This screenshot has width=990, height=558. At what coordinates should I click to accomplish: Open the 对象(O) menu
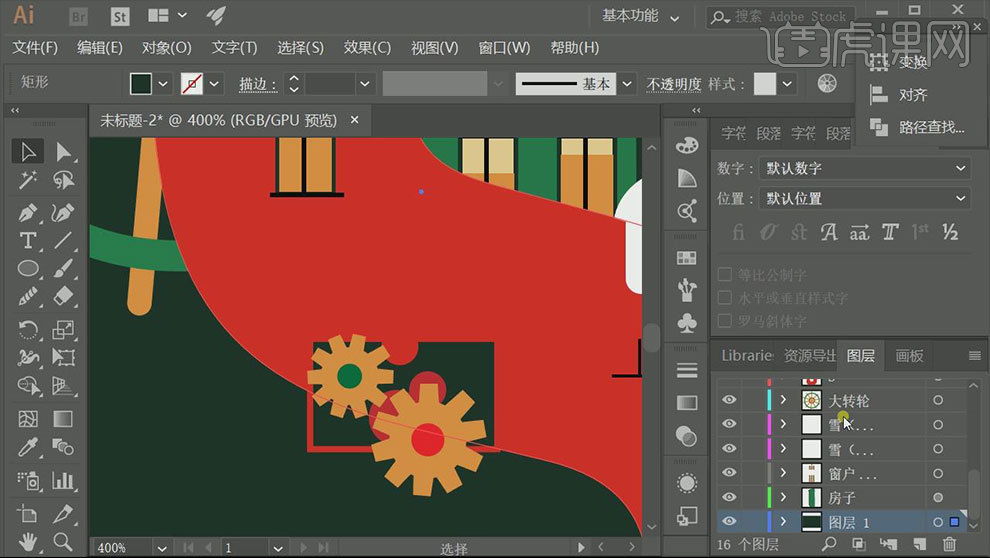pos(166,48)
